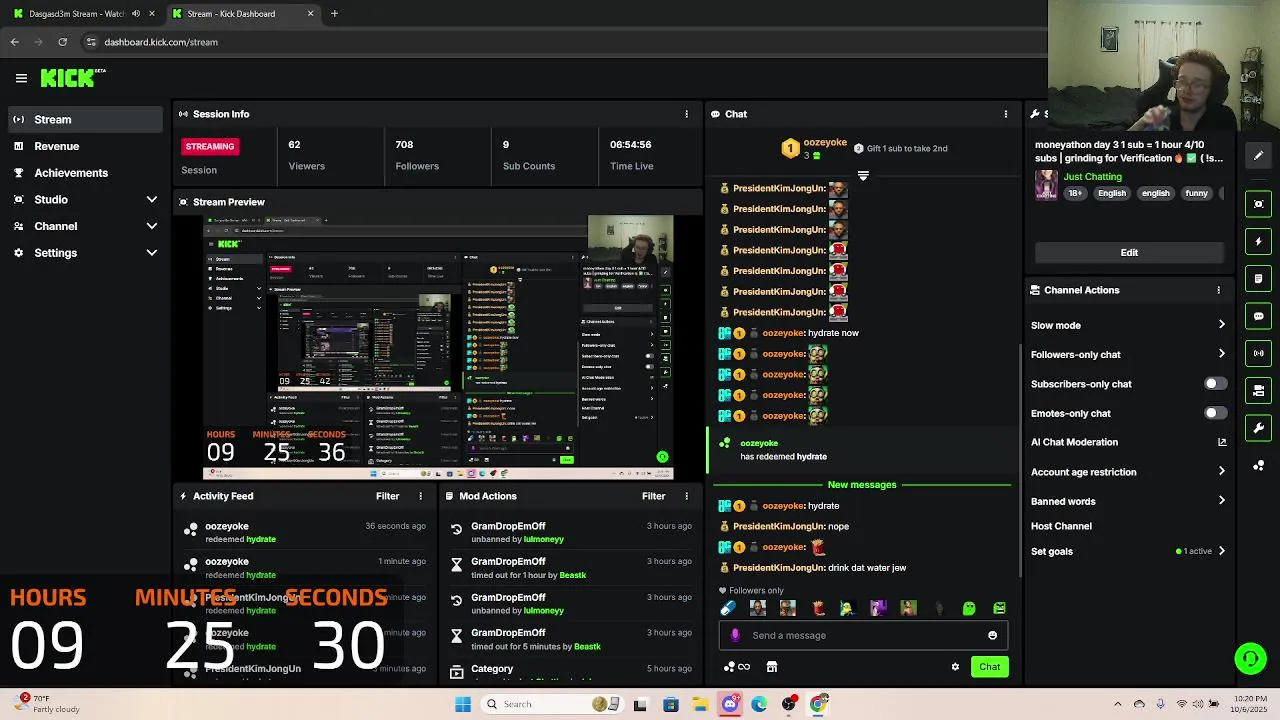Image resolution: width=1280 pixels, height=720 pixels.
Task: Open the shop icon below chat input
Action: coord(772,667)
